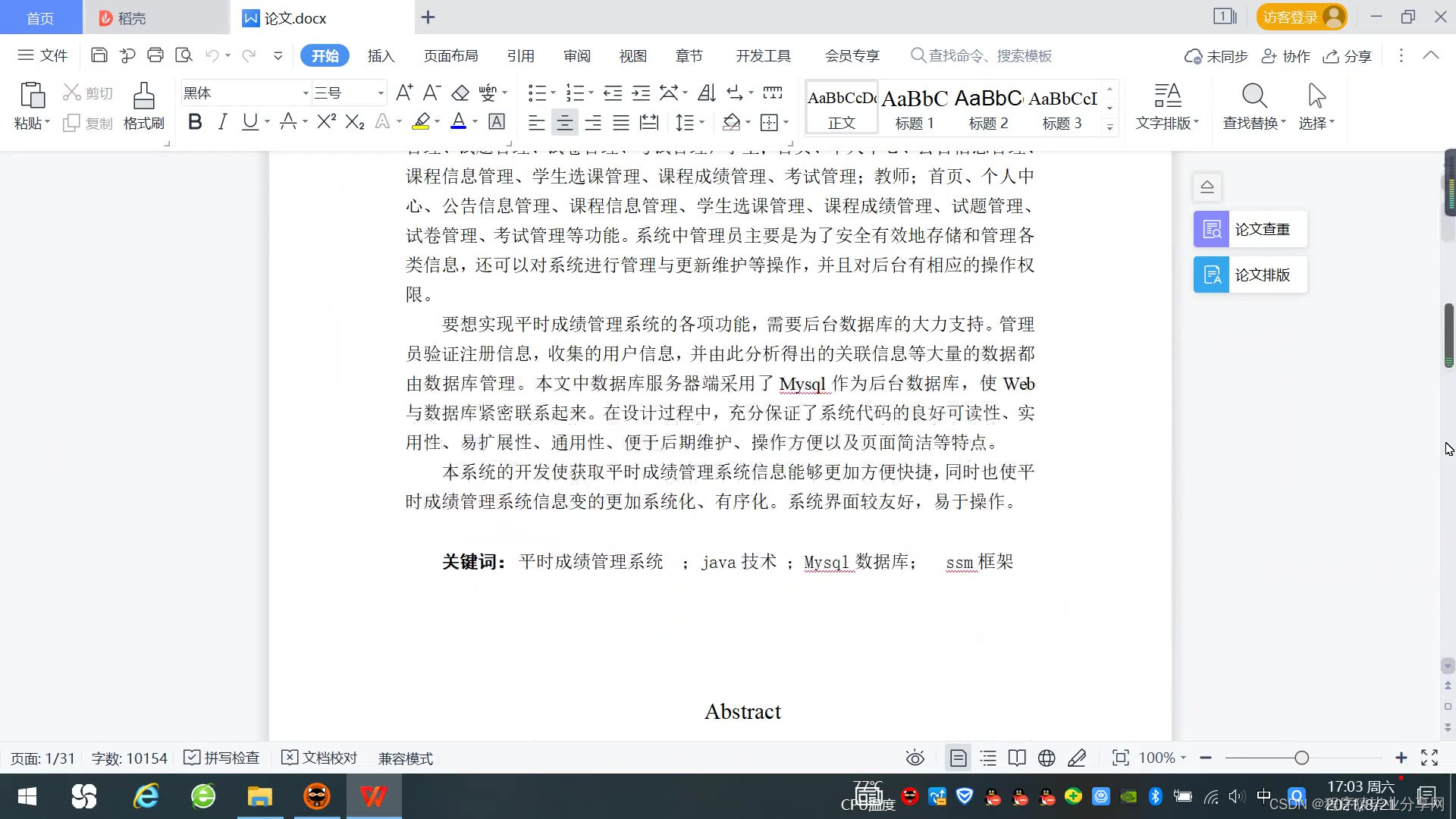Click the eye protection mode icon
1456x819 pixels.
(x=915, y=758)
